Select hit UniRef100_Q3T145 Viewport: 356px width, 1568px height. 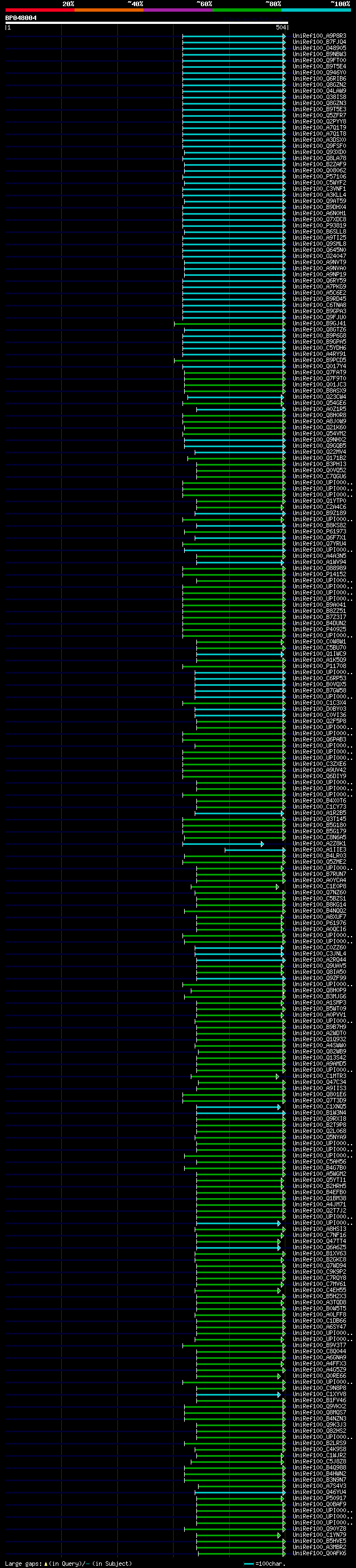[x=319, y=819]
